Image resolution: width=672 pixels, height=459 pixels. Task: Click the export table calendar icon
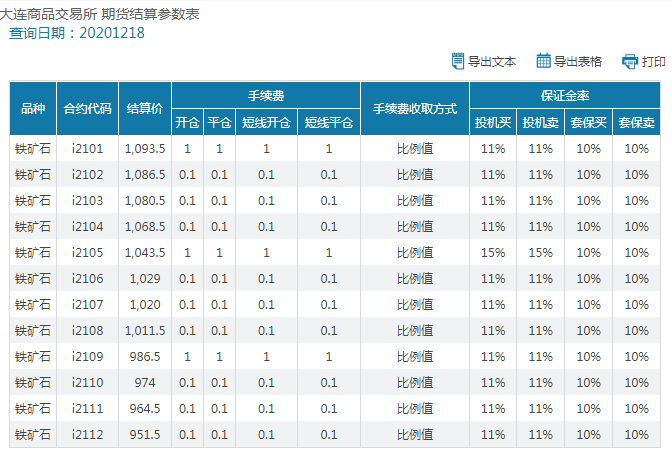[x=543, y=61]
